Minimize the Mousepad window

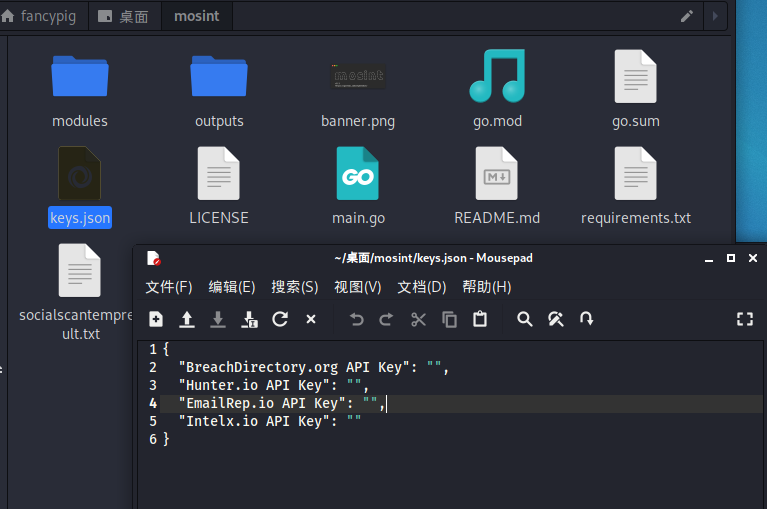point(708,259)
